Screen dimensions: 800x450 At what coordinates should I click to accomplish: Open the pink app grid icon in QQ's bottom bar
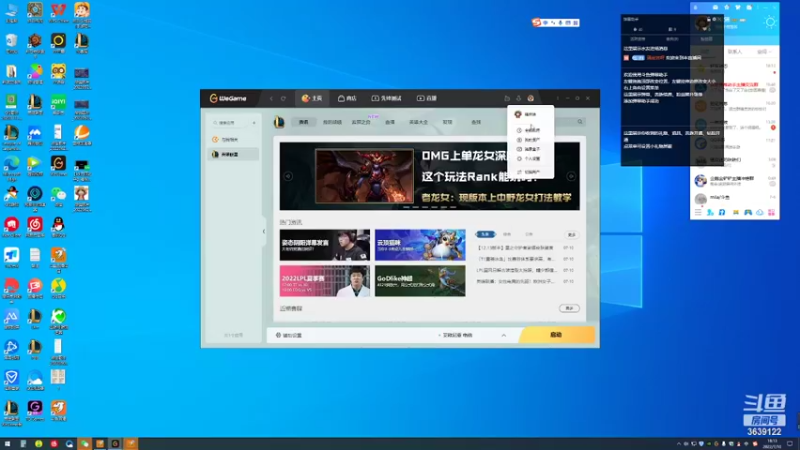pyautogui.click(x=771, y=212)
